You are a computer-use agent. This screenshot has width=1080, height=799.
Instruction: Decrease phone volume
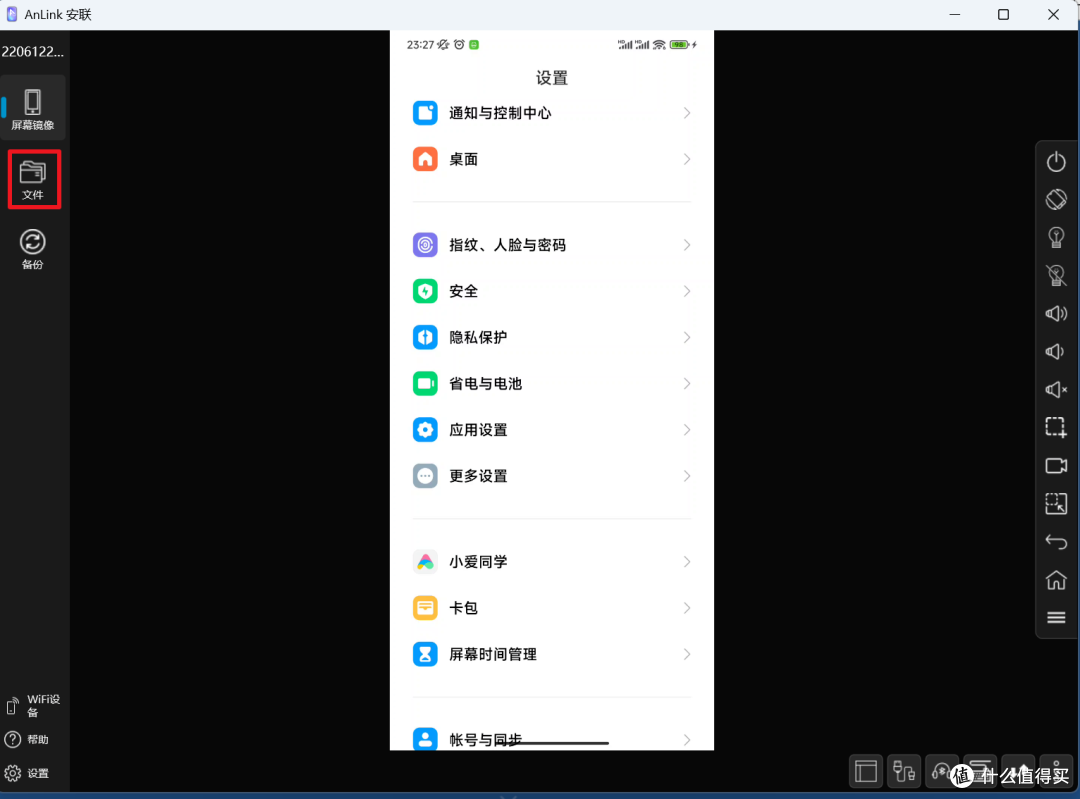click(x=1056, y=351)
